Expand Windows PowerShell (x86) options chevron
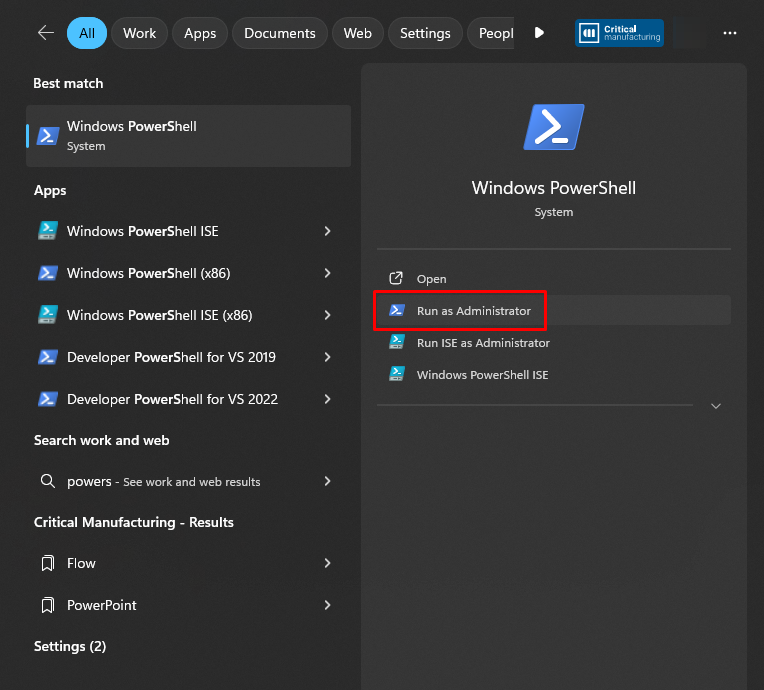764x690 pixels. (x=327, y=273)
